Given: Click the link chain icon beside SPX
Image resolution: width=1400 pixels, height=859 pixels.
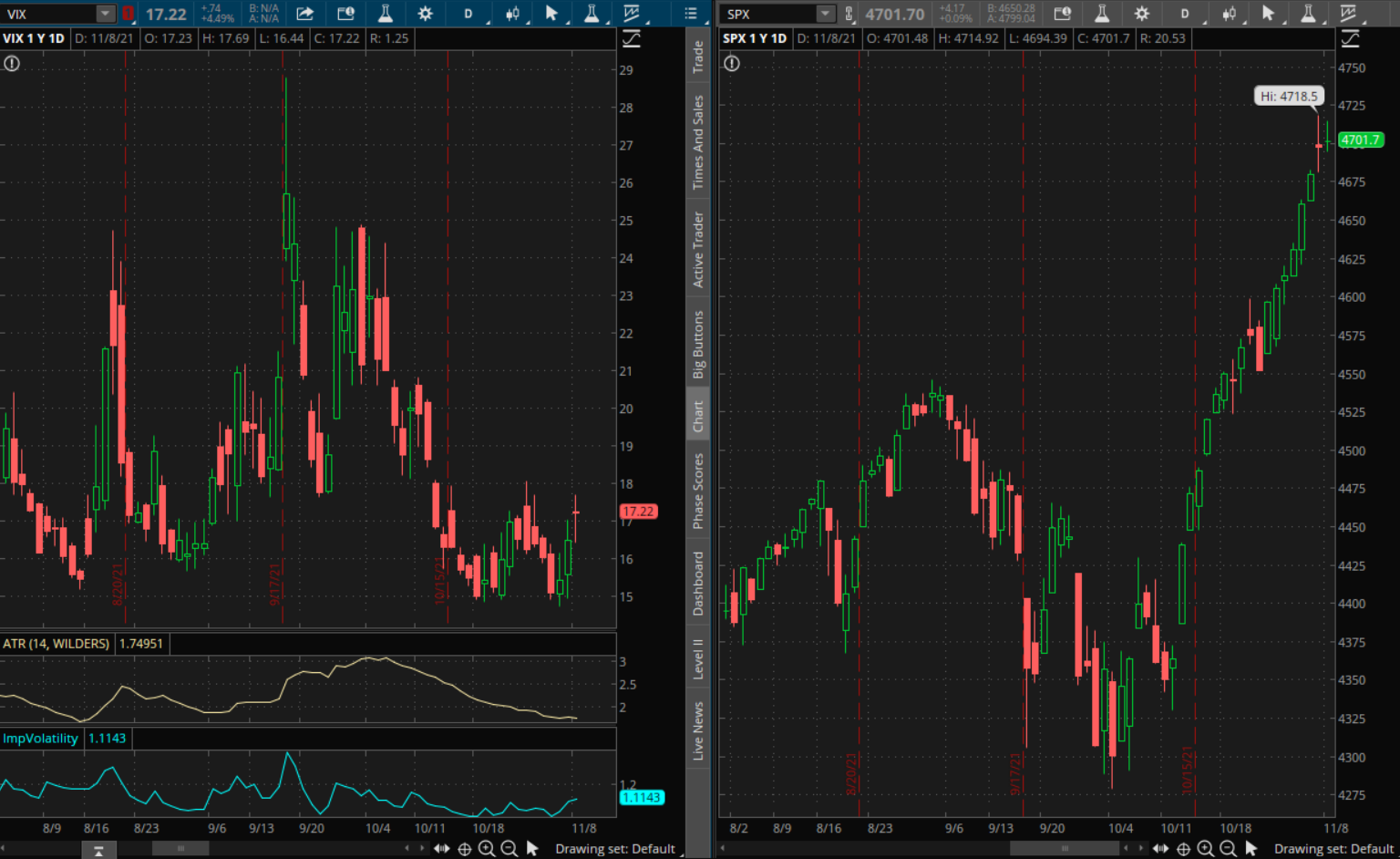Looking at the screenshot, I should (x=849, y=14).
